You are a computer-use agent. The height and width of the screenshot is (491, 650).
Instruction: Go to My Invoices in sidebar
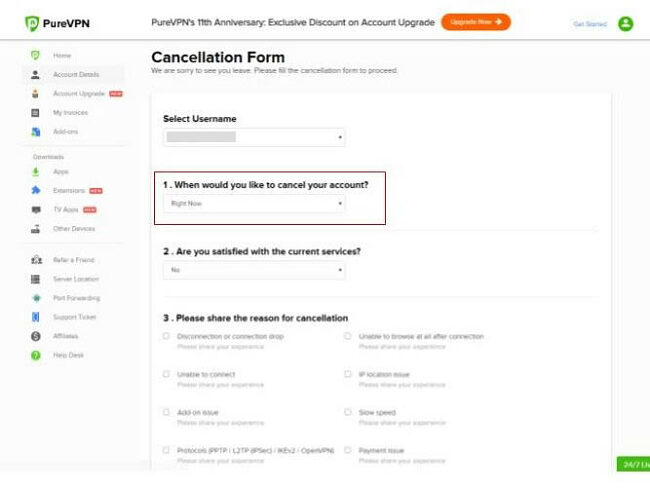[71, 113]
